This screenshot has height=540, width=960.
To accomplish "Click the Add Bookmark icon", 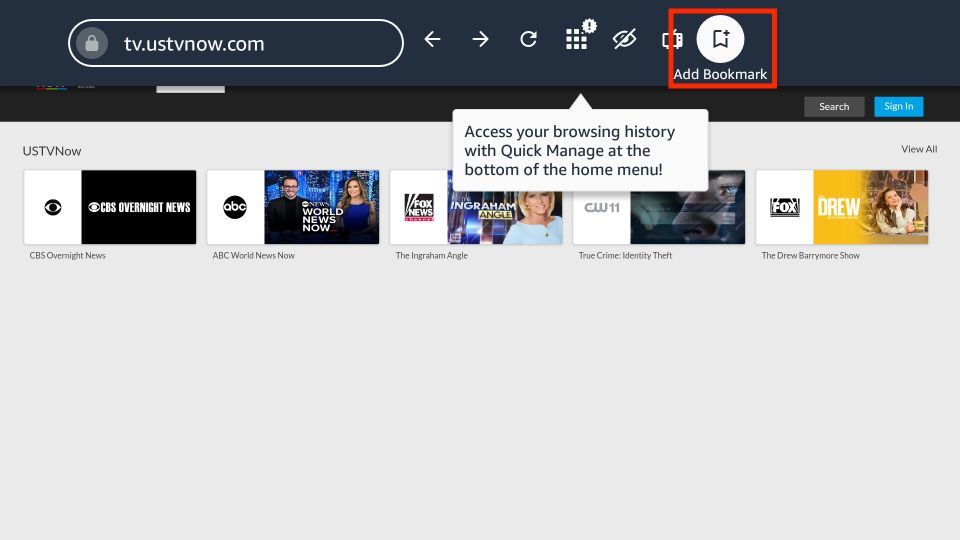I will click(721, 39).
